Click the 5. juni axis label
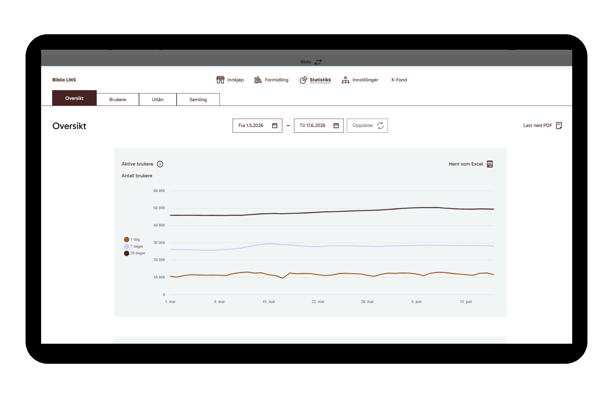 pos(416,302)
